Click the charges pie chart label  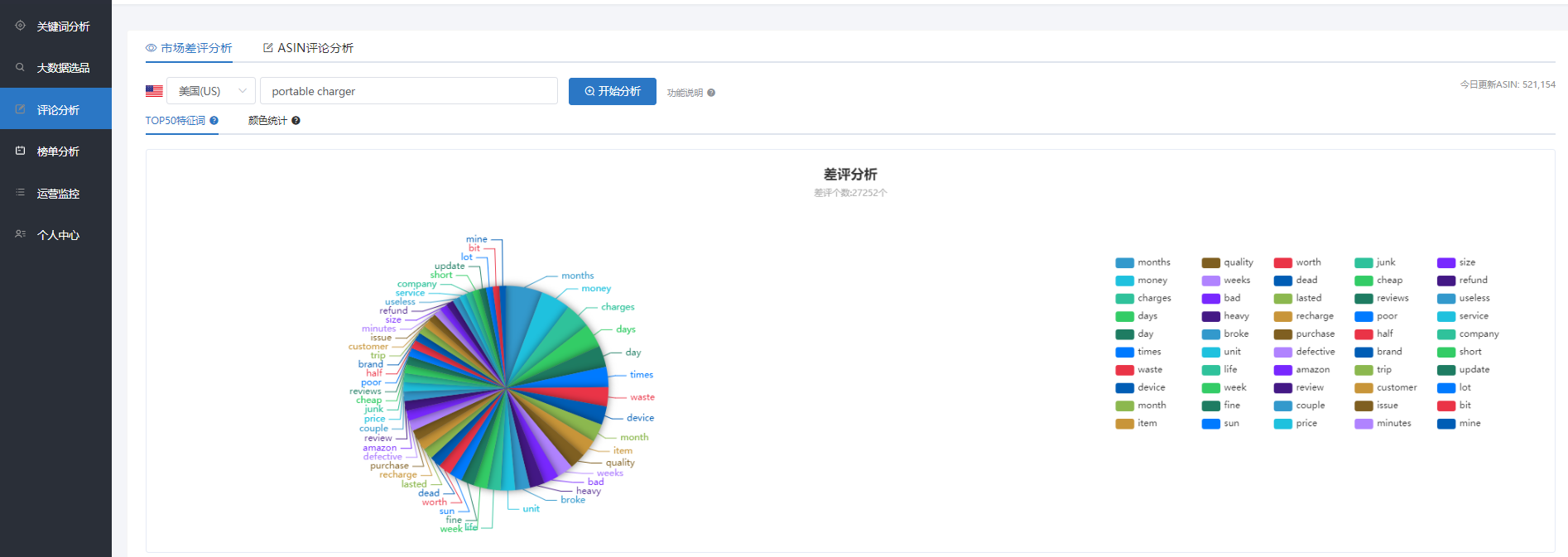pyautogui.click(x=618, y=307)
